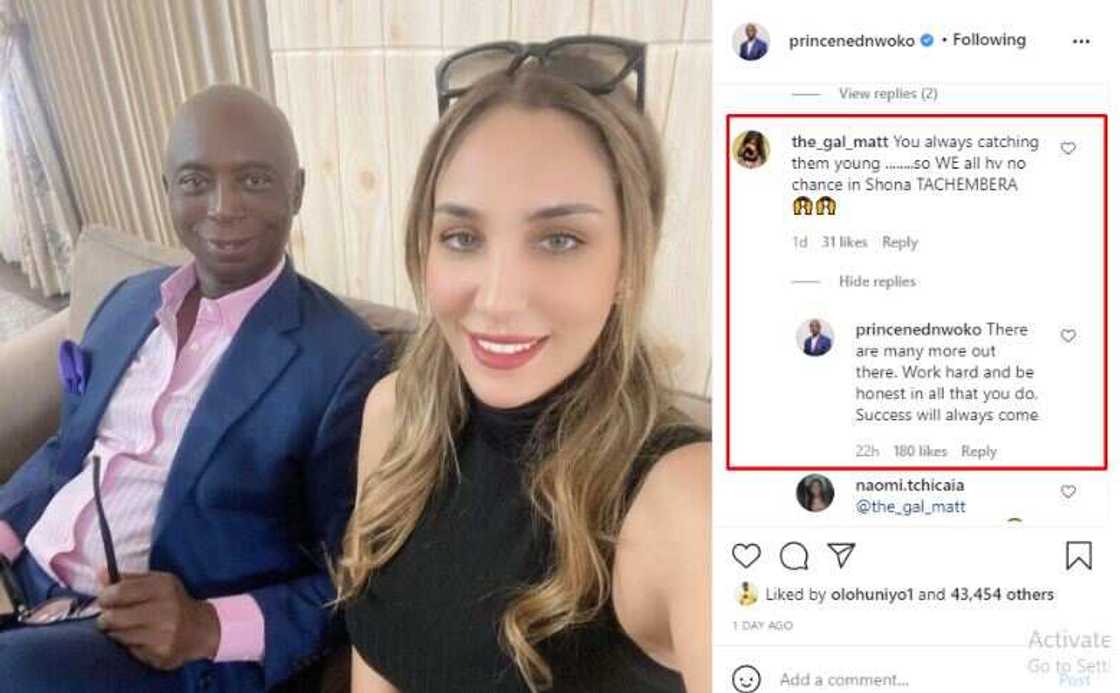Screen dimensions: 1120x693
Task: Click Following button in post header
Action: coord(989,40)
